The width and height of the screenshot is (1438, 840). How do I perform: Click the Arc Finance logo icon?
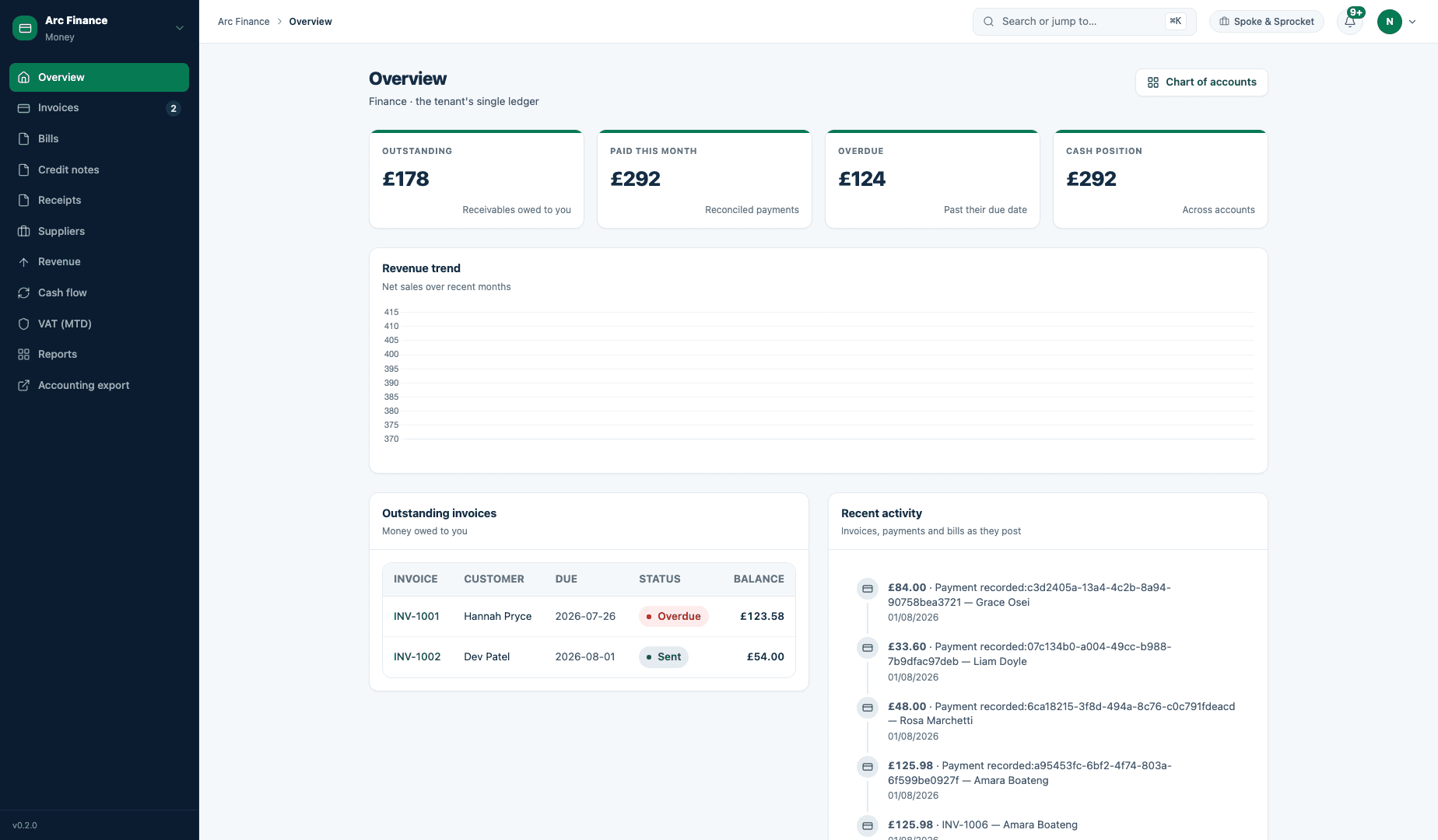25,28
